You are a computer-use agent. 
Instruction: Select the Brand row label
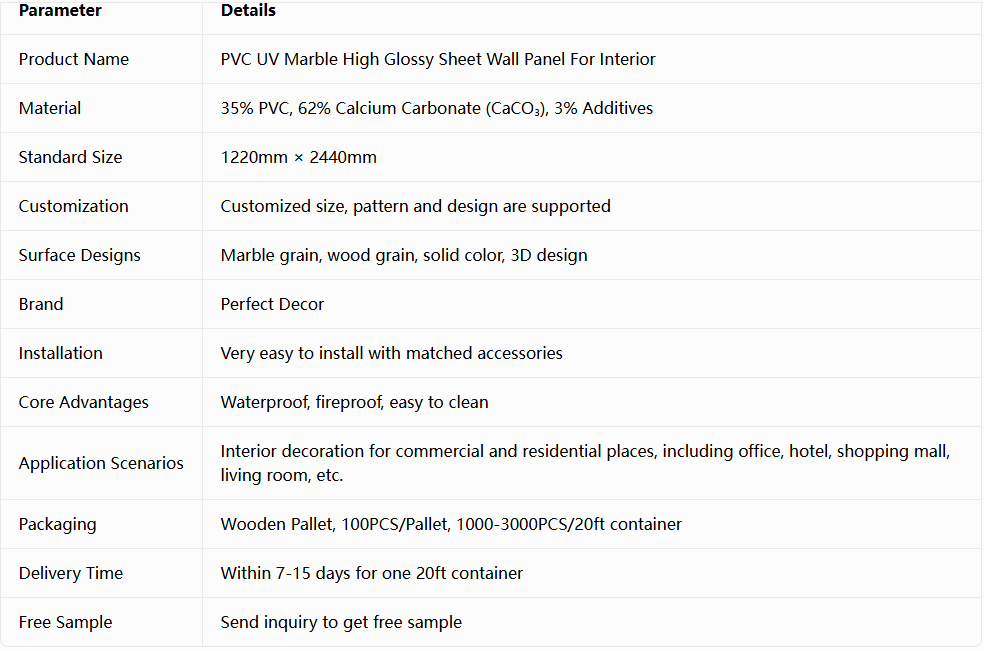tap(41, 304)
